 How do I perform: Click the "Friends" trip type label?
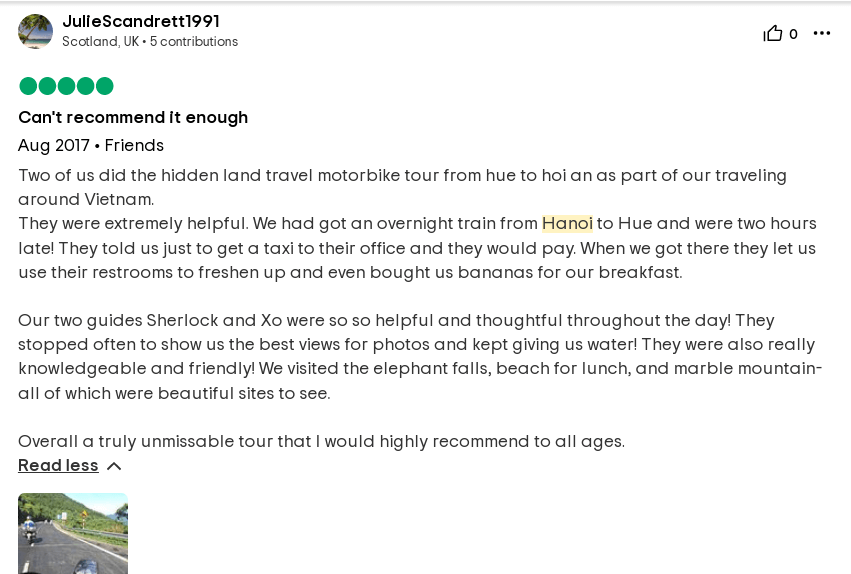tap(134, 145)
